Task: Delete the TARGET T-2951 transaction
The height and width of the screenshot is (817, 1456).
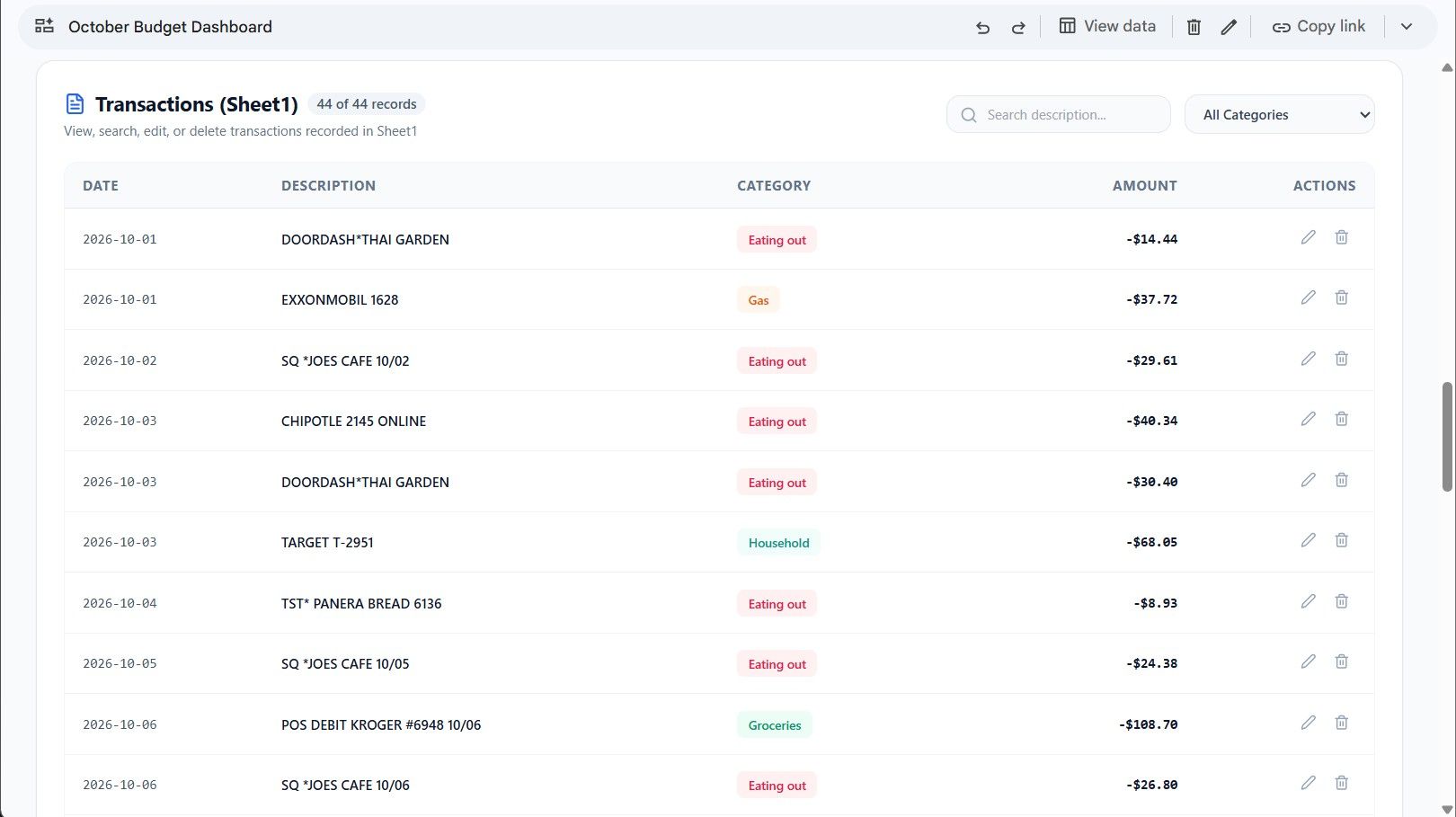Action: (x=1341, y=540)
